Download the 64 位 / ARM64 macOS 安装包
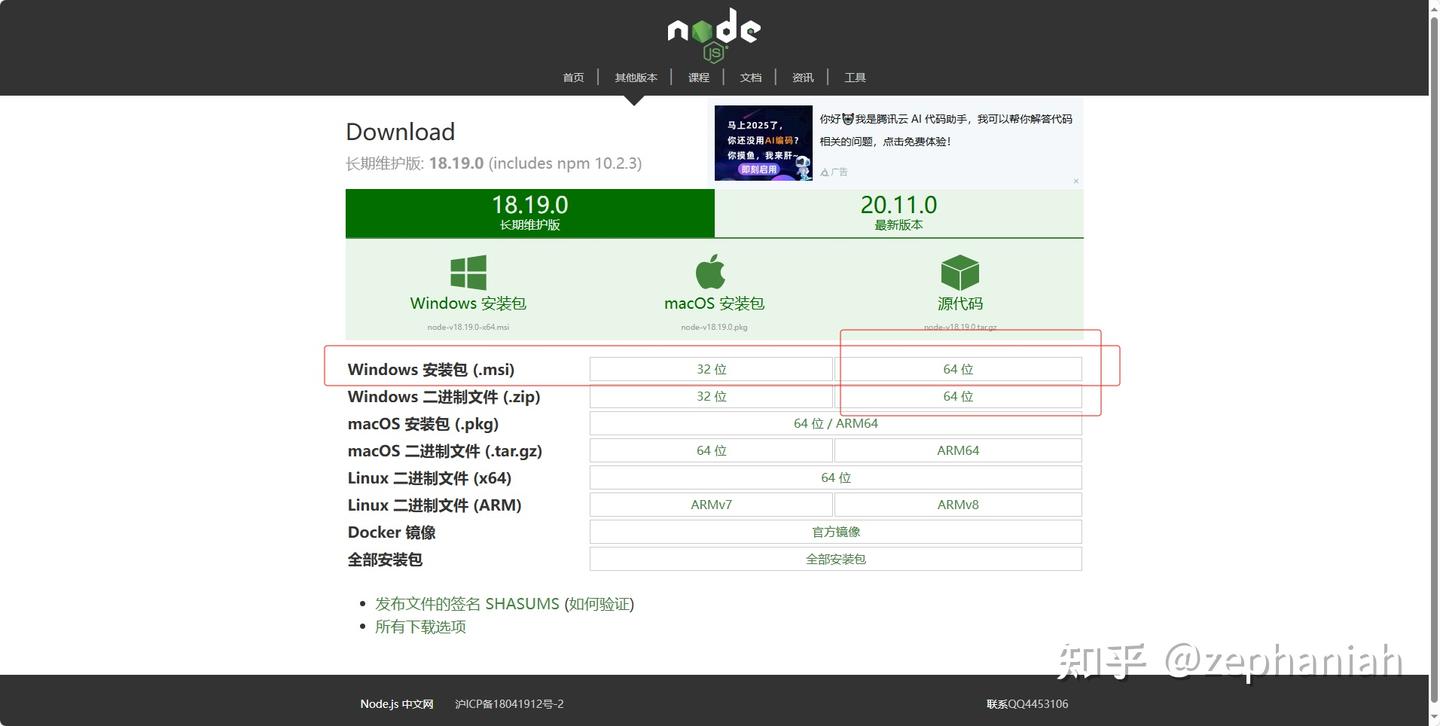Image resolution: width=1440 pixels, height=726 pixels. click(x=835, y=423)
